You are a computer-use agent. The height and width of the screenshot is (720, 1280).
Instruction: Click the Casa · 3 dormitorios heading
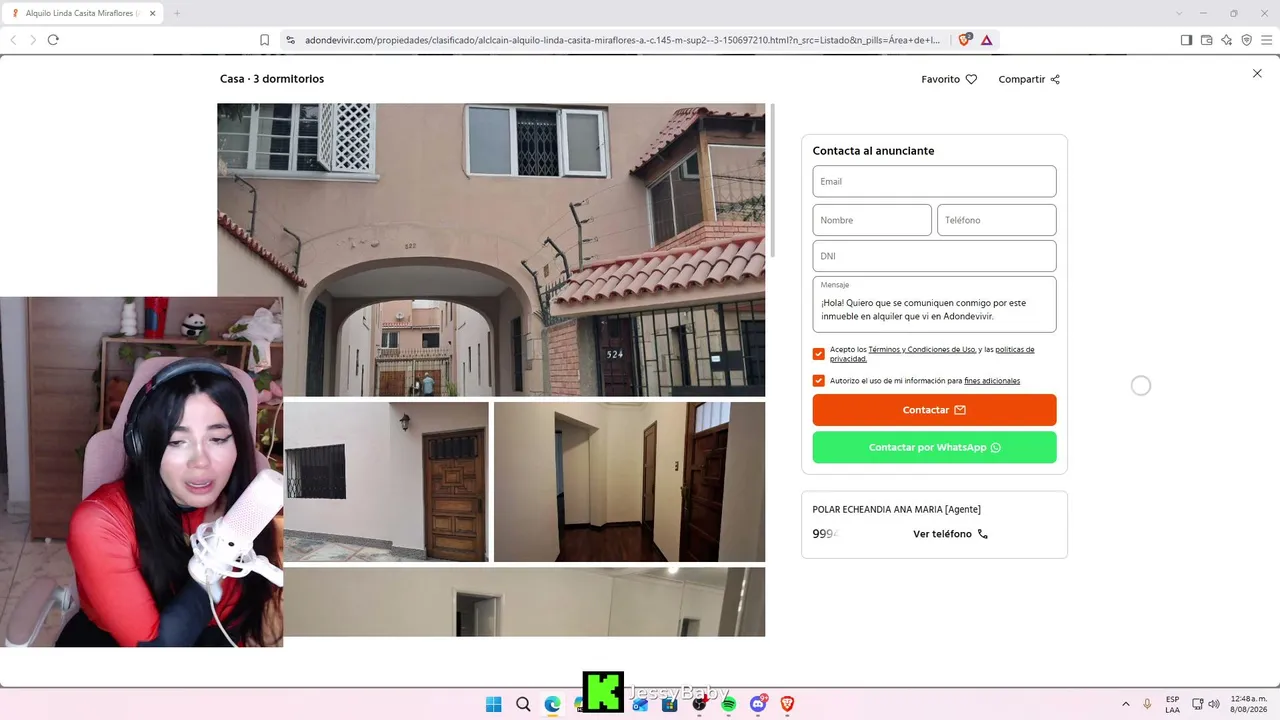point(272,79)
